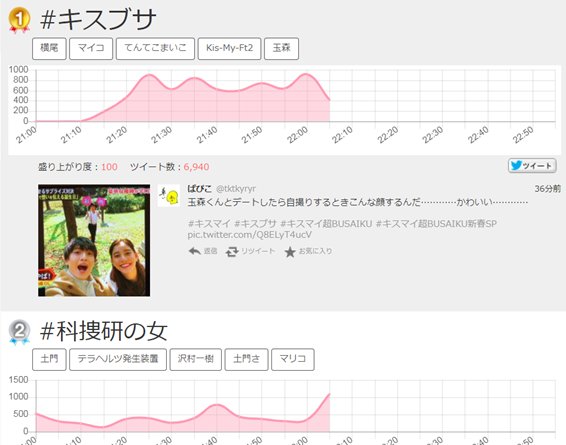Select the マリコ keyword tag
This screenshot has width=566, height=445.
click(293, 359)
